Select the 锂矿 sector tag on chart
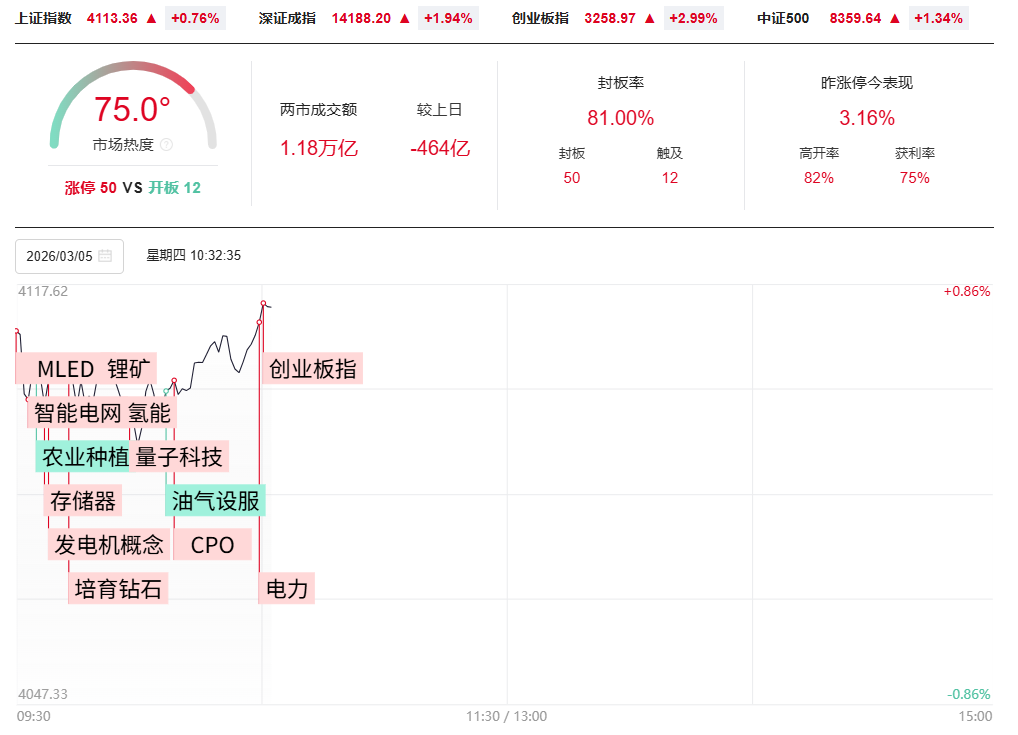The image size is (1018, 735). pyautogui.click(x=131, y=368)
